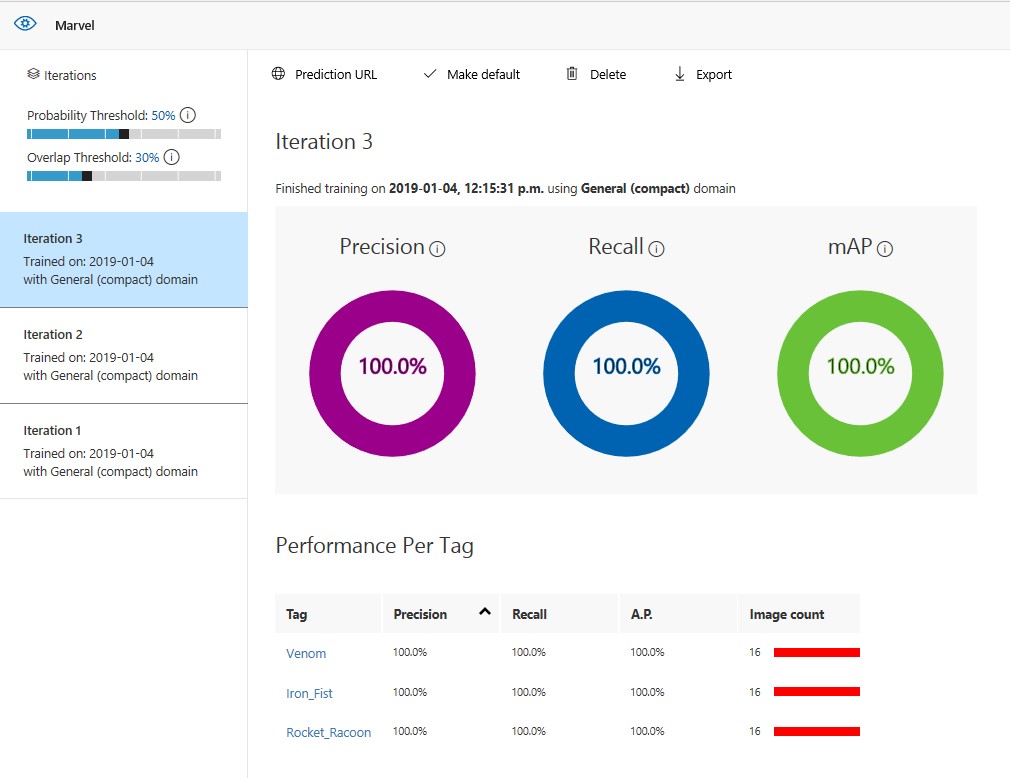Open the Overlap Threshold info icon

(x=171, y=157)
